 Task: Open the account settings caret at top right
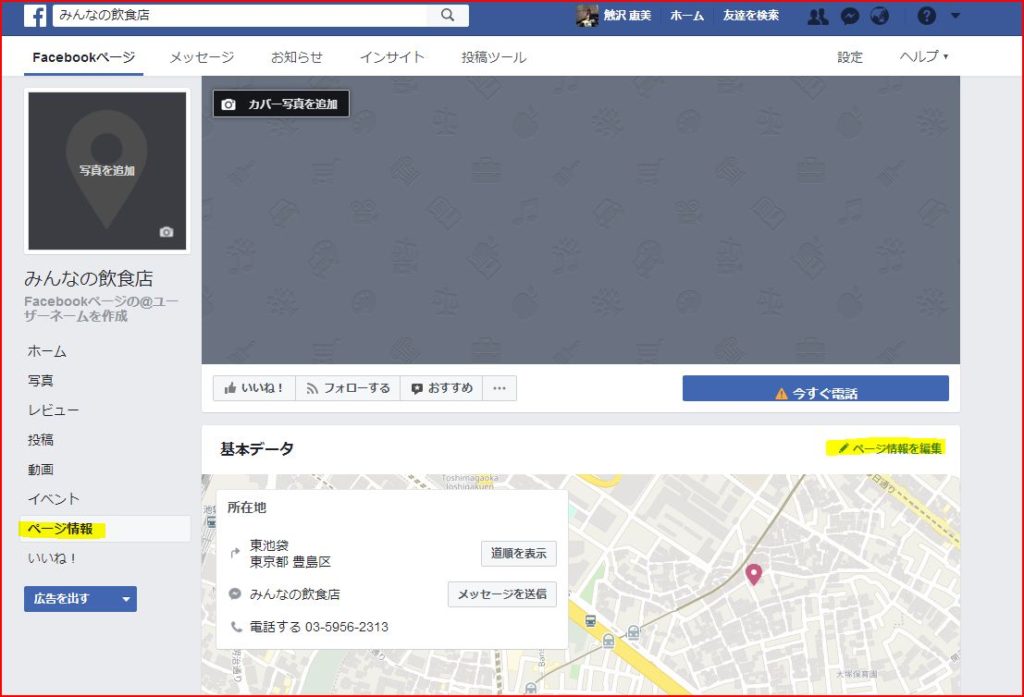957,15
